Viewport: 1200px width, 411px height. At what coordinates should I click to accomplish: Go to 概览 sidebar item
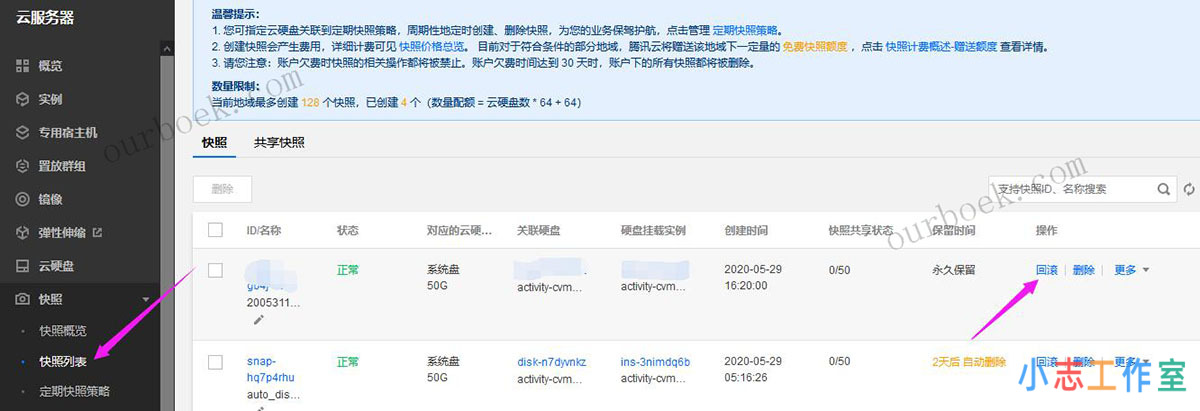tap(50, 65)
